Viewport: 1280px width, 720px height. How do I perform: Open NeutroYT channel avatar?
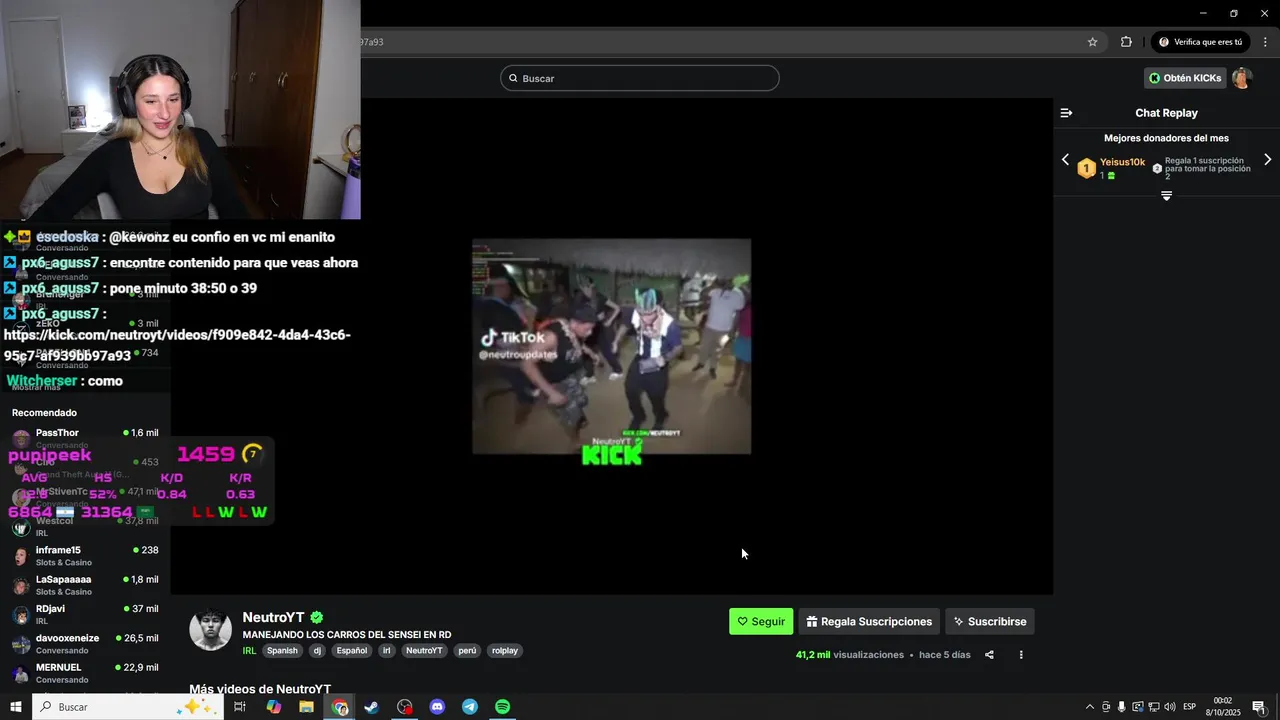(211, 630)
